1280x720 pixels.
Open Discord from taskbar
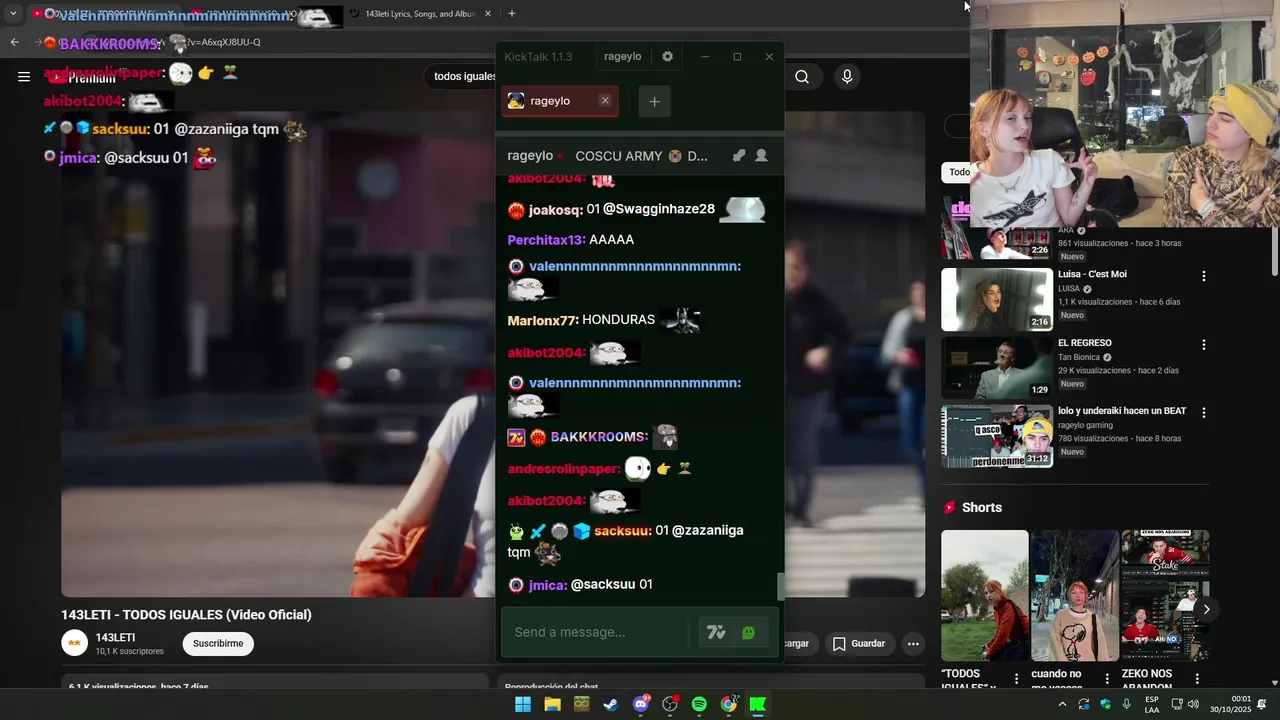641,704
